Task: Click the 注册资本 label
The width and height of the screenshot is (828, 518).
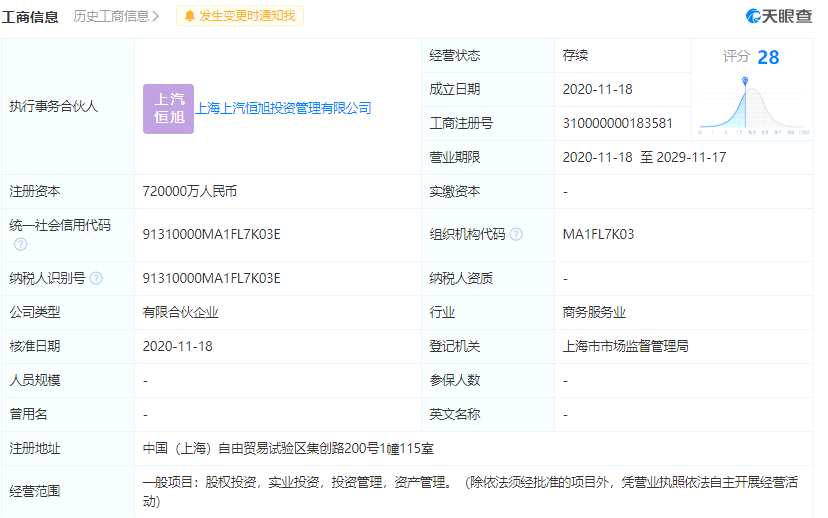Action: [x=34, y=191]
